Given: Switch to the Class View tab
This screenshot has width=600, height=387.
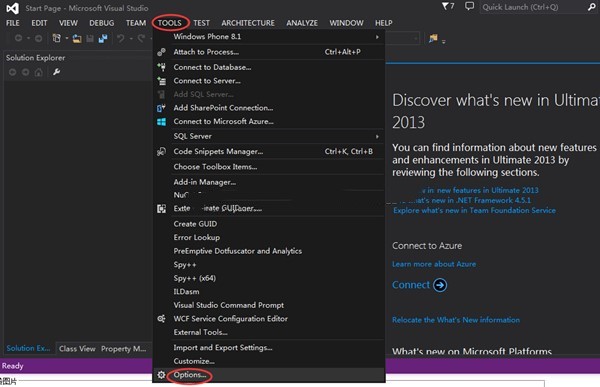Looking at the screenshot, I should pyautogui.click(x=77, y=349).
